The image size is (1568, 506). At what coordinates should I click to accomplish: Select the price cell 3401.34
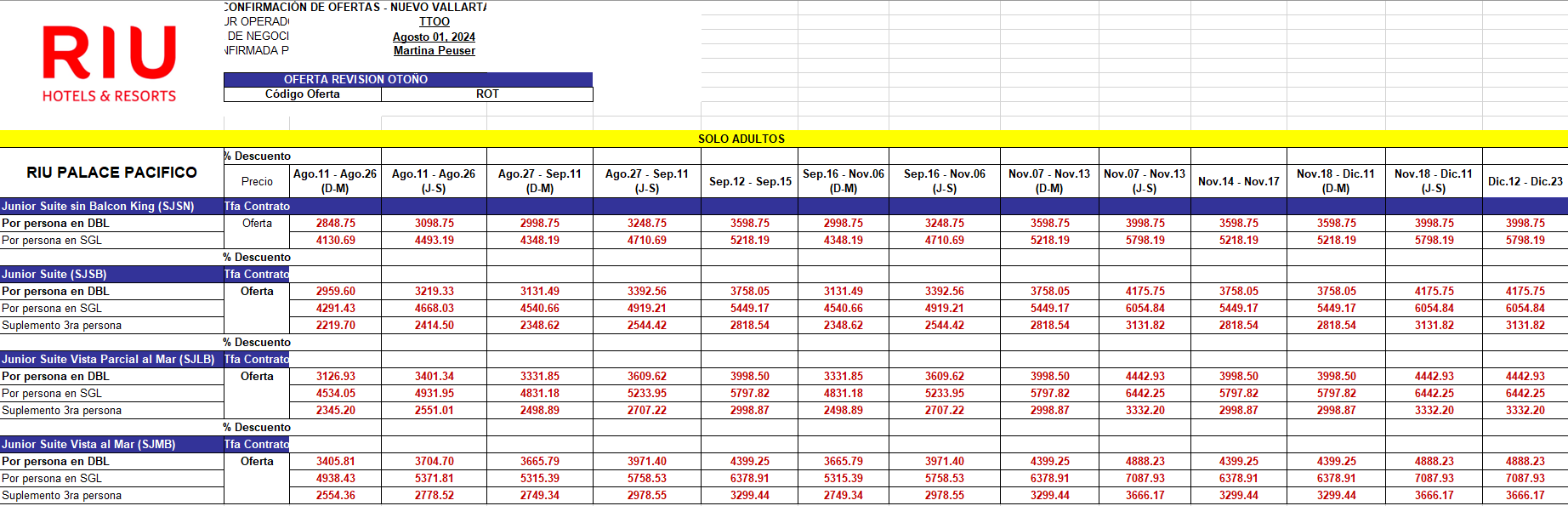[435, 377]
